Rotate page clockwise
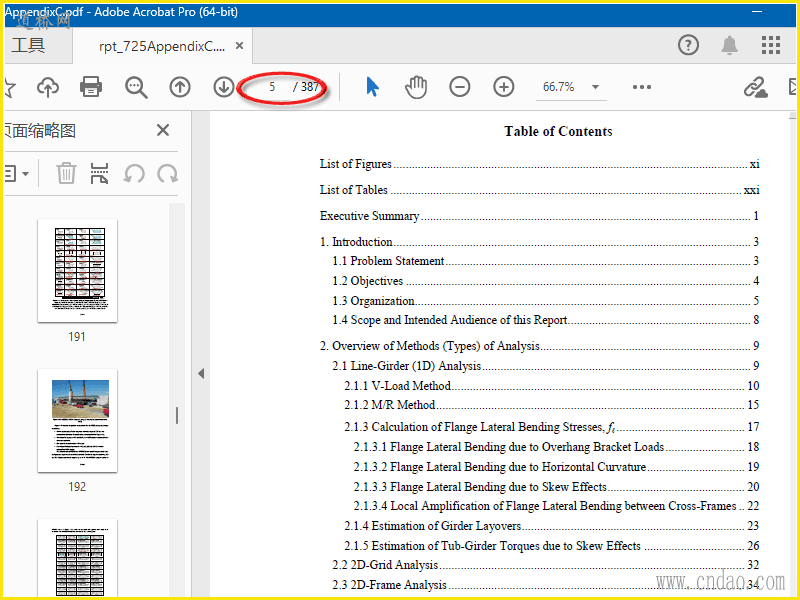This screenshot has height=600, width=800. pos(167,173)
